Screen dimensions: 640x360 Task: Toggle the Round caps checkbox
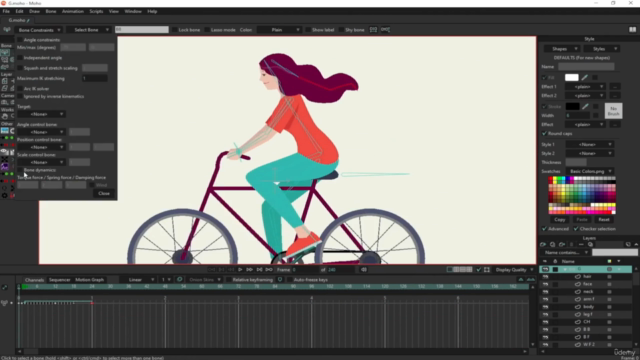tap(544, 134)
